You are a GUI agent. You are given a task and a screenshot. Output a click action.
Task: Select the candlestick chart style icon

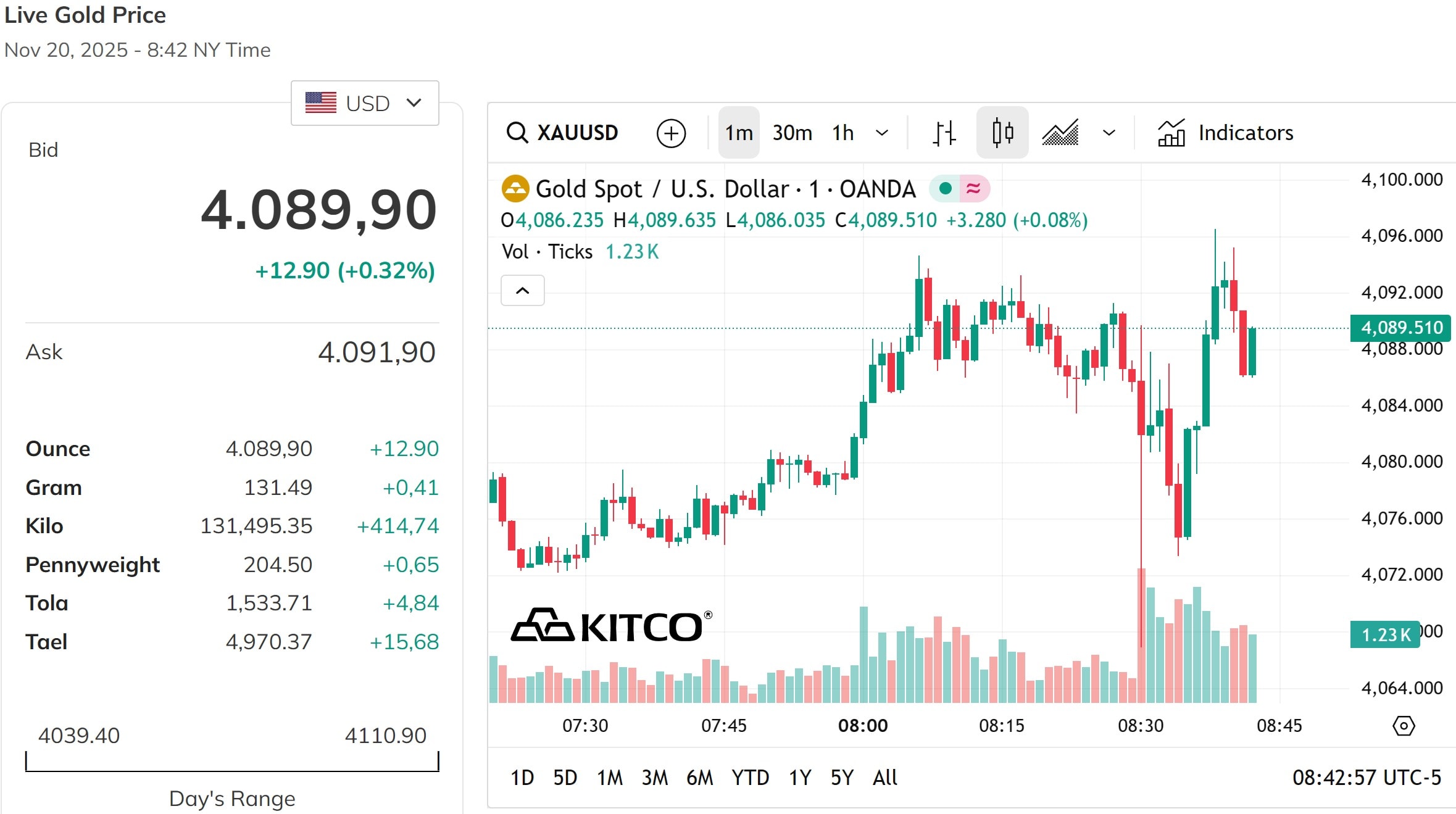[x=1002, y=132]
